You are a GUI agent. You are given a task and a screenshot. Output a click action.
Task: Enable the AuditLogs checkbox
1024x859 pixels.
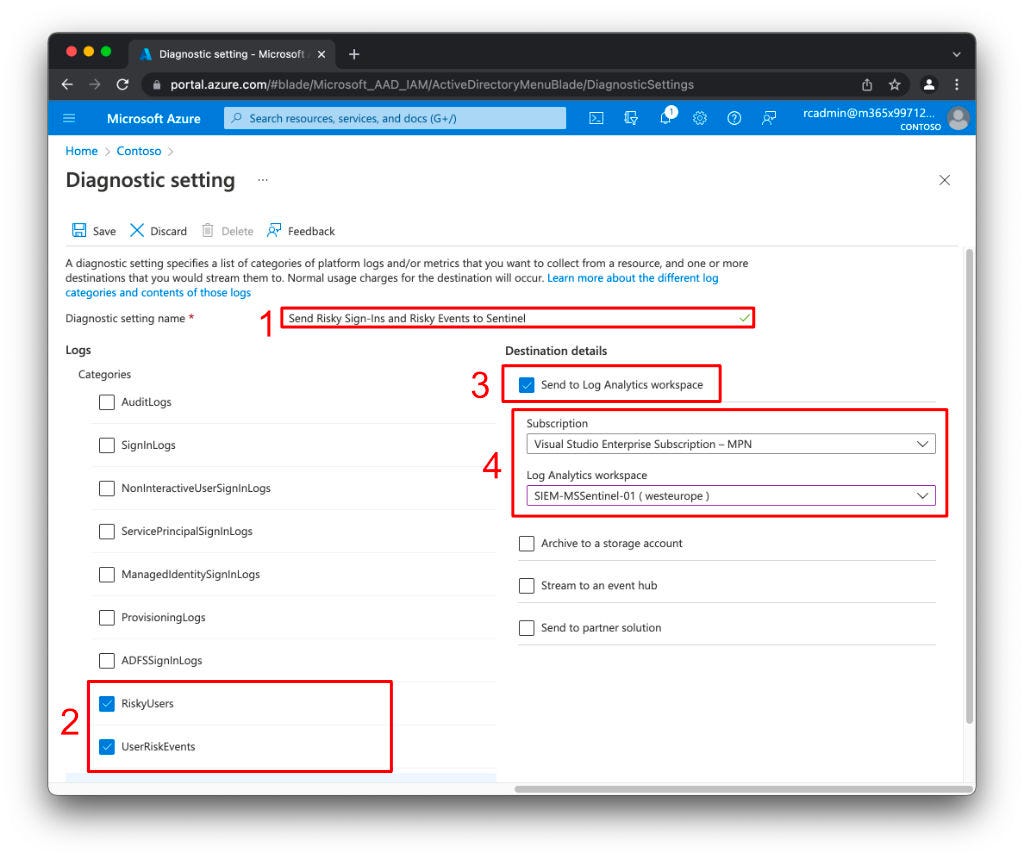106,402
